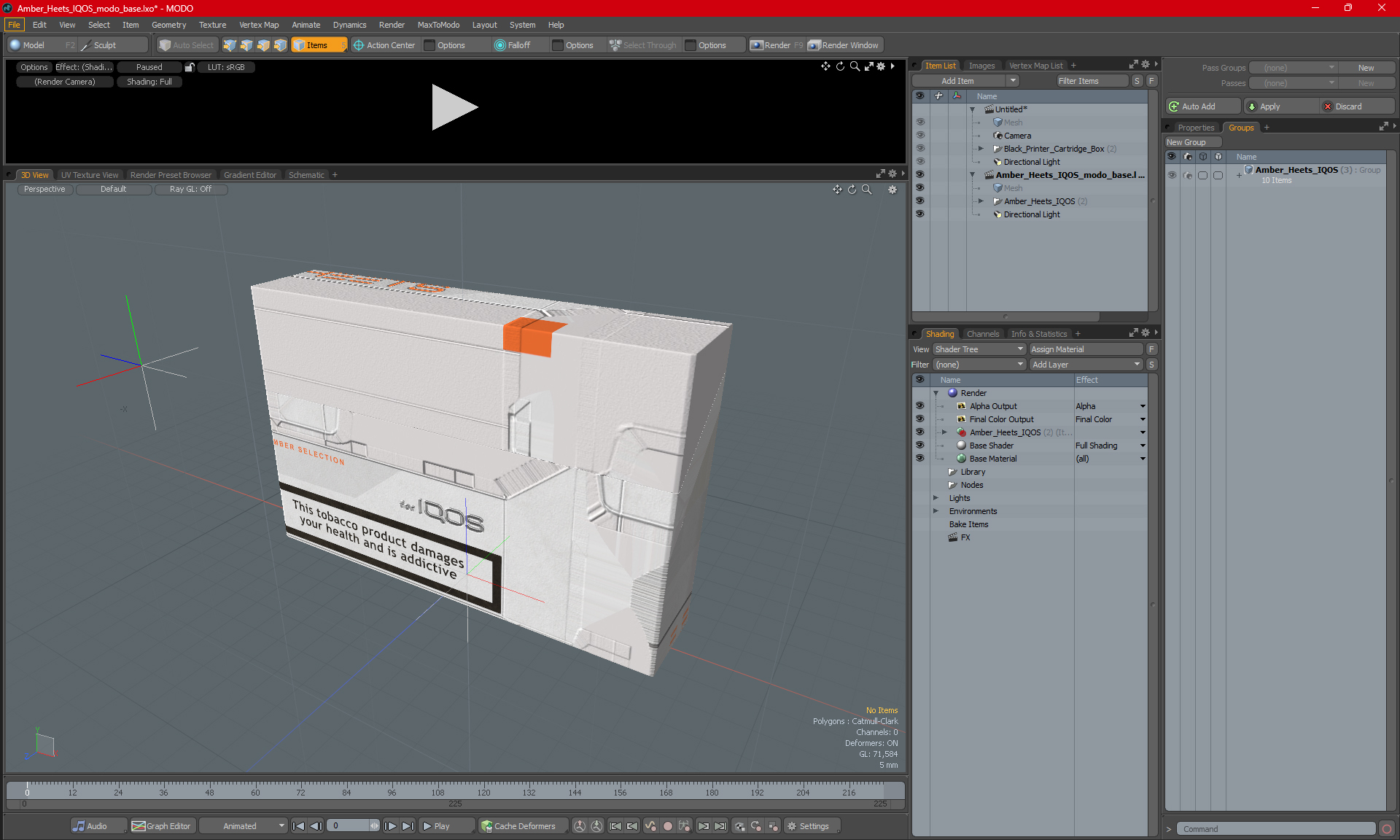Image resolution: width=1400 pixels, height=840 pixels.
Task: Toggle visibility of Amber_Heets_IQOS_modo_base scene
Action: [x=919, y=175]
